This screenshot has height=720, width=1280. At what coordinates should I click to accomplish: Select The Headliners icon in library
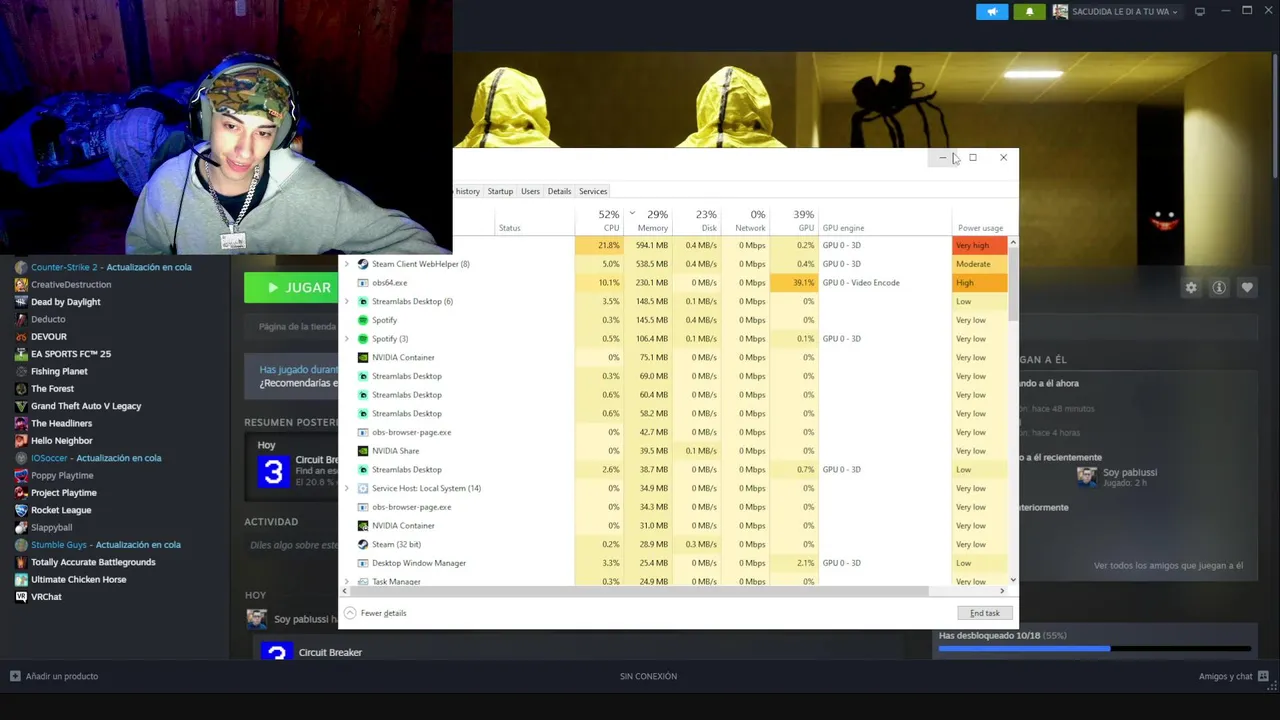coord(21,423)
